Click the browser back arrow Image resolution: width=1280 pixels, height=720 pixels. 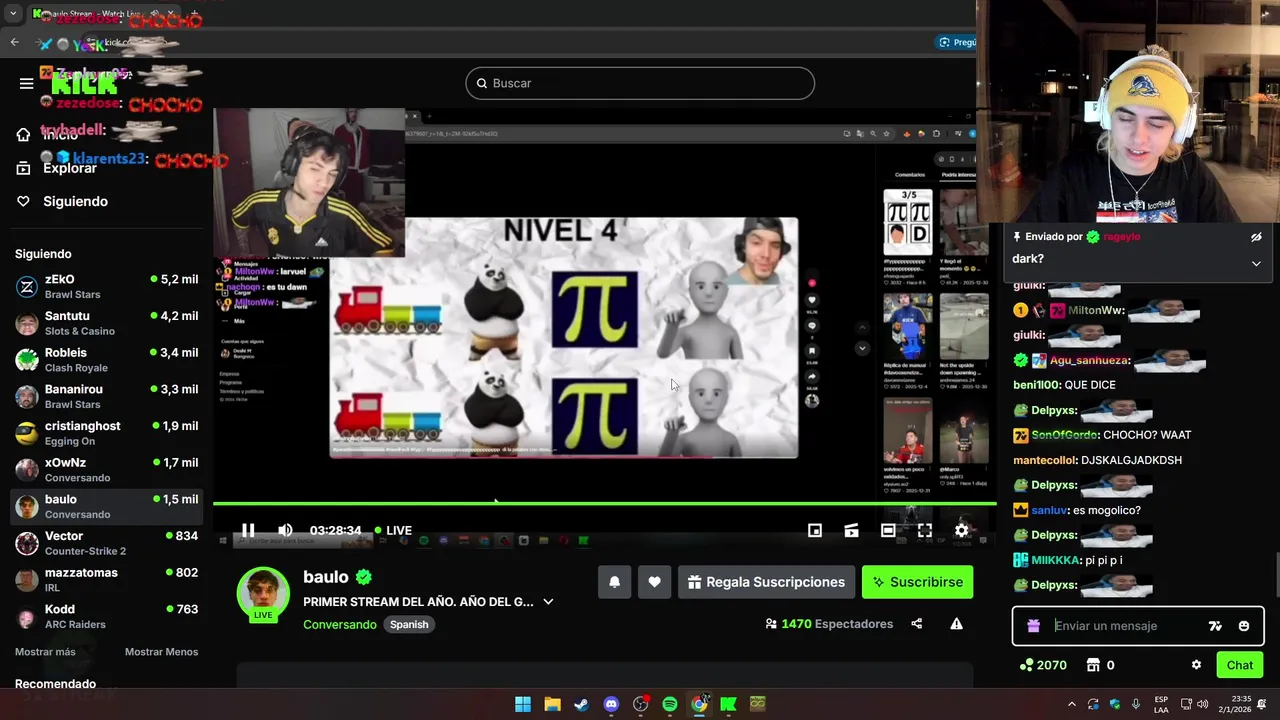point(14,42)
